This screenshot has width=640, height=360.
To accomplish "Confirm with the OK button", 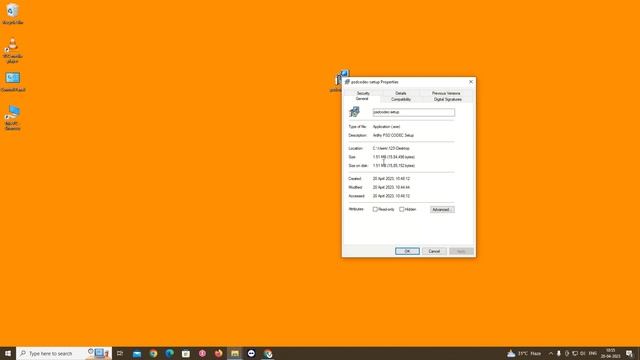I will [x=407, y=251].
